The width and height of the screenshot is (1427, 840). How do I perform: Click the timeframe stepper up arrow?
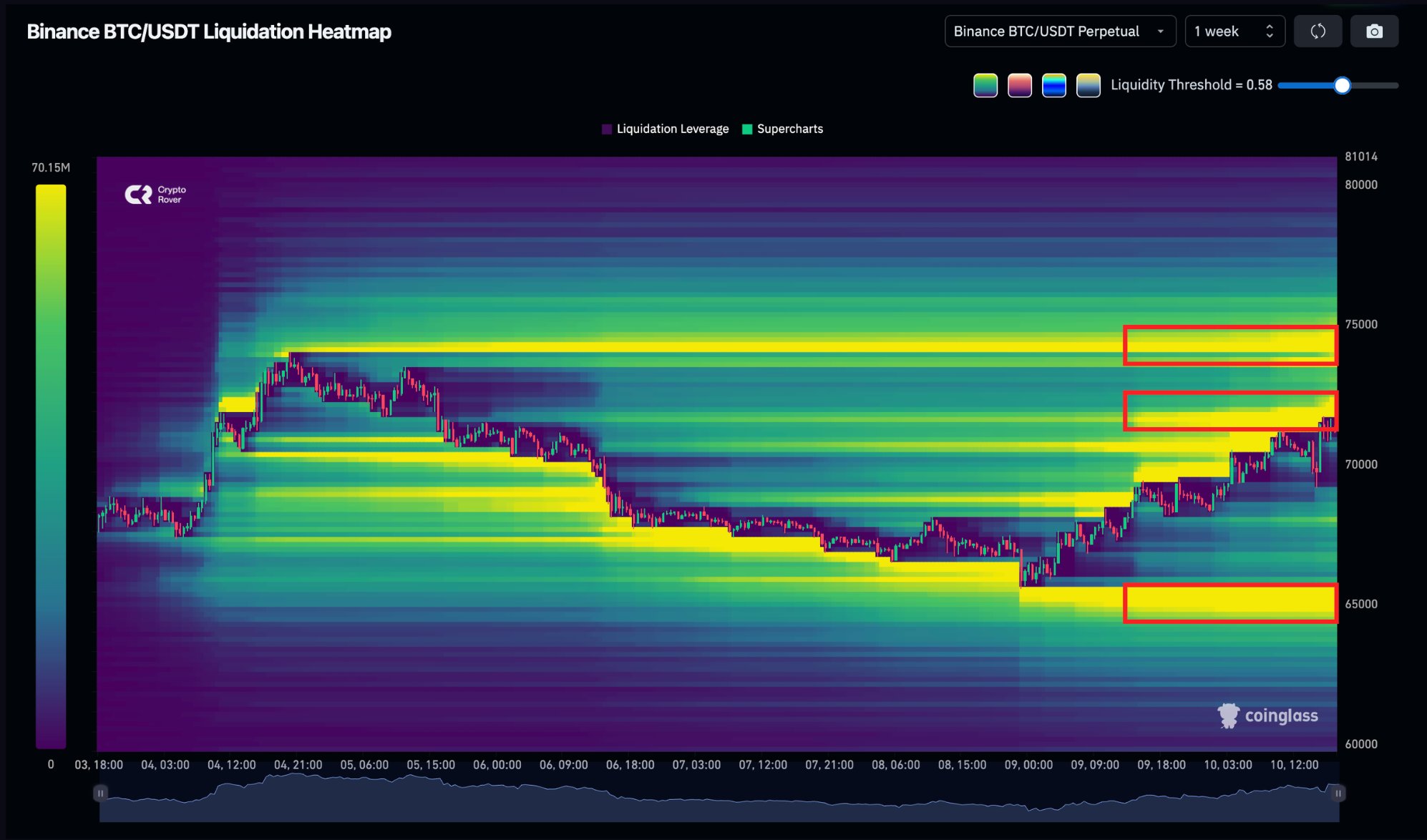click(x=1270, y=26)
